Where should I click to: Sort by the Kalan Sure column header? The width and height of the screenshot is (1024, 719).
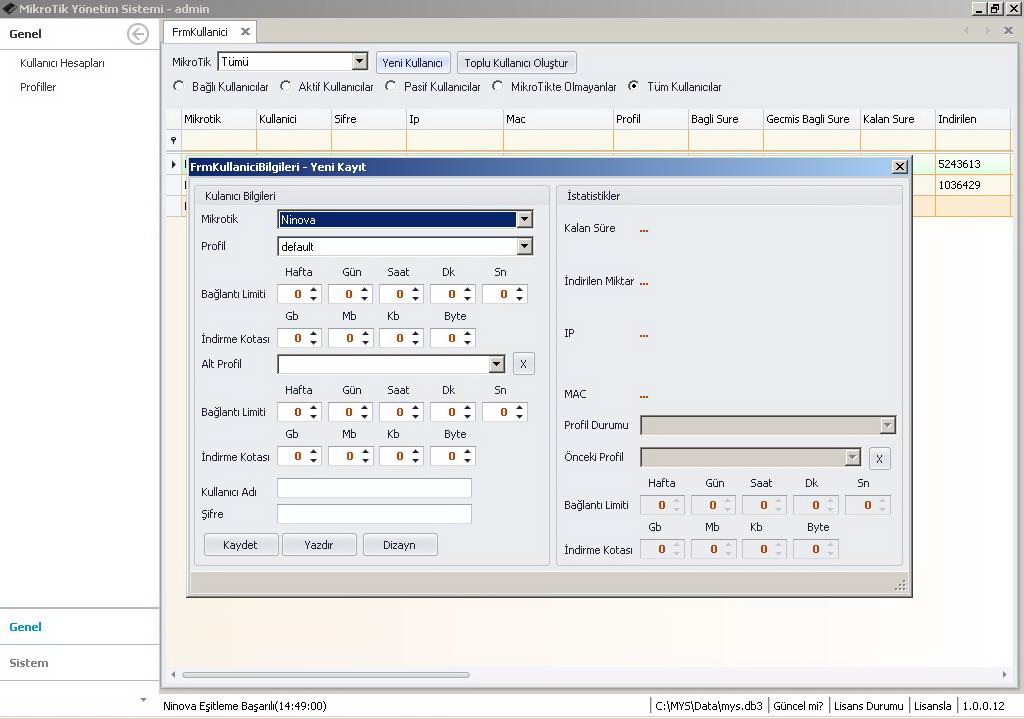[x=898, y=119]
